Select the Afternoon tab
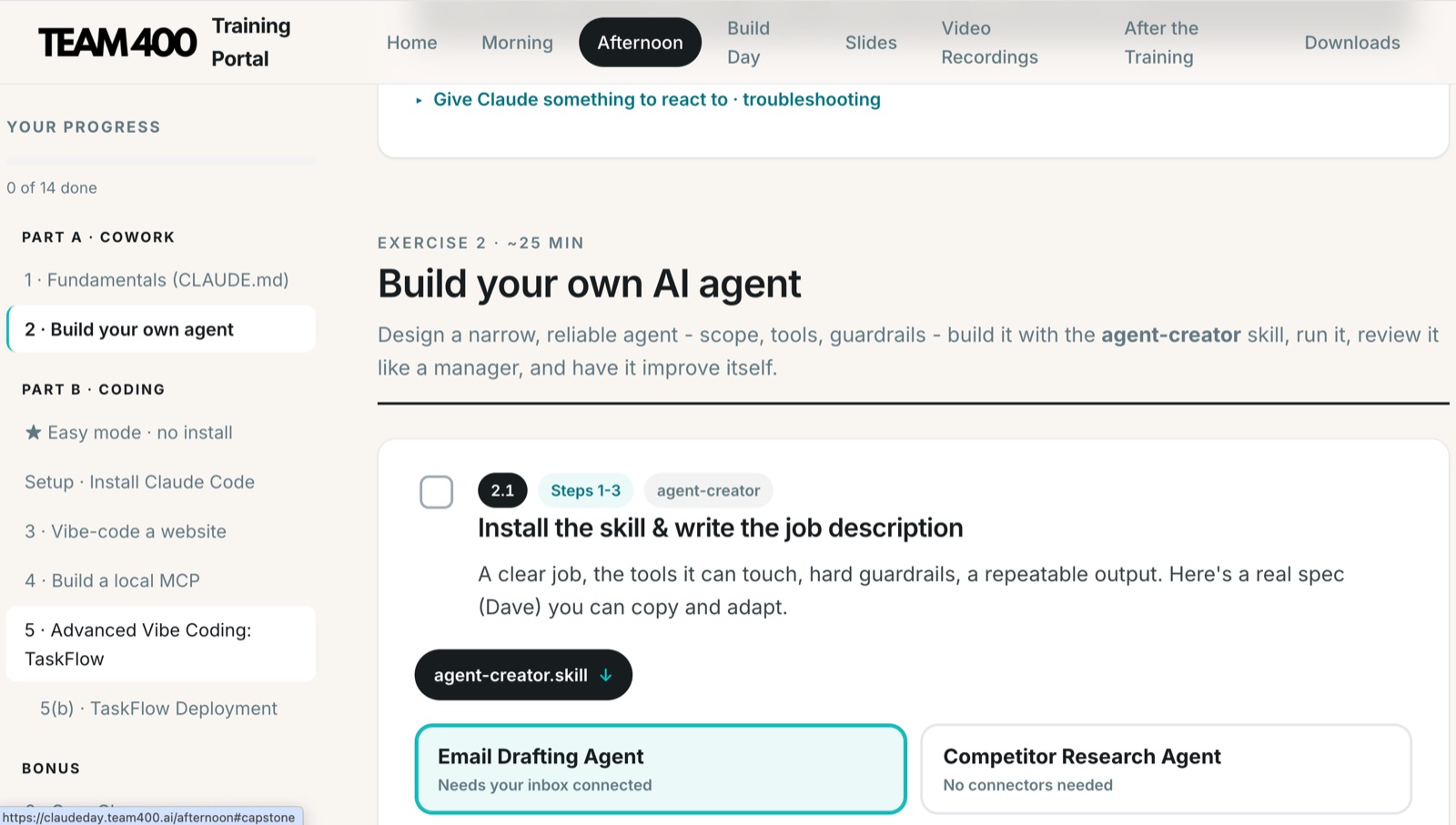Image resolution: width=1456 pixels, height=825 pixels. (x=640, y=43)
